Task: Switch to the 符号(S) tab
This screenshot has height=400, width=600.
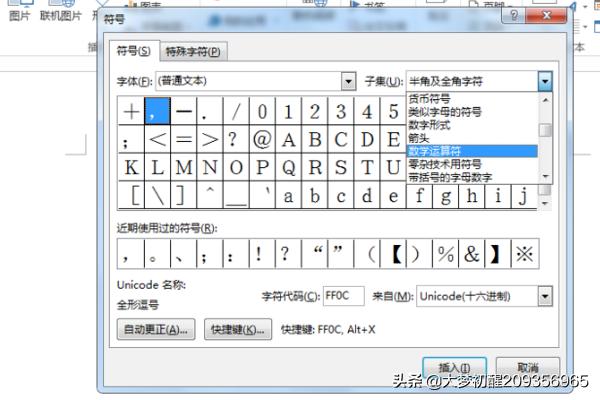Action: (134, 51)
